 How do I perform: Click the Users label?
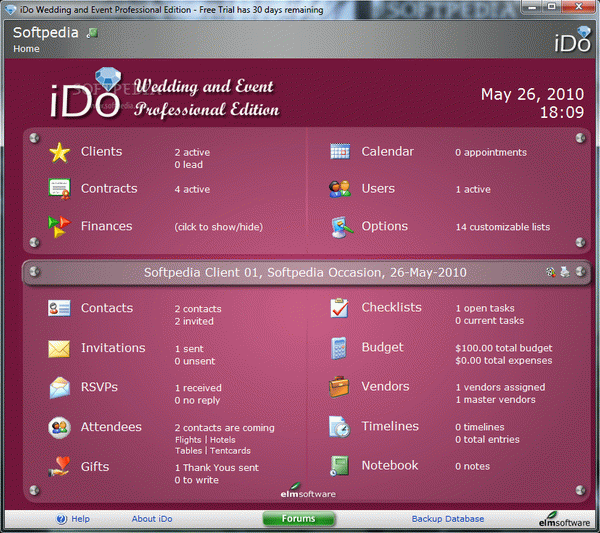tap(378, 189)
